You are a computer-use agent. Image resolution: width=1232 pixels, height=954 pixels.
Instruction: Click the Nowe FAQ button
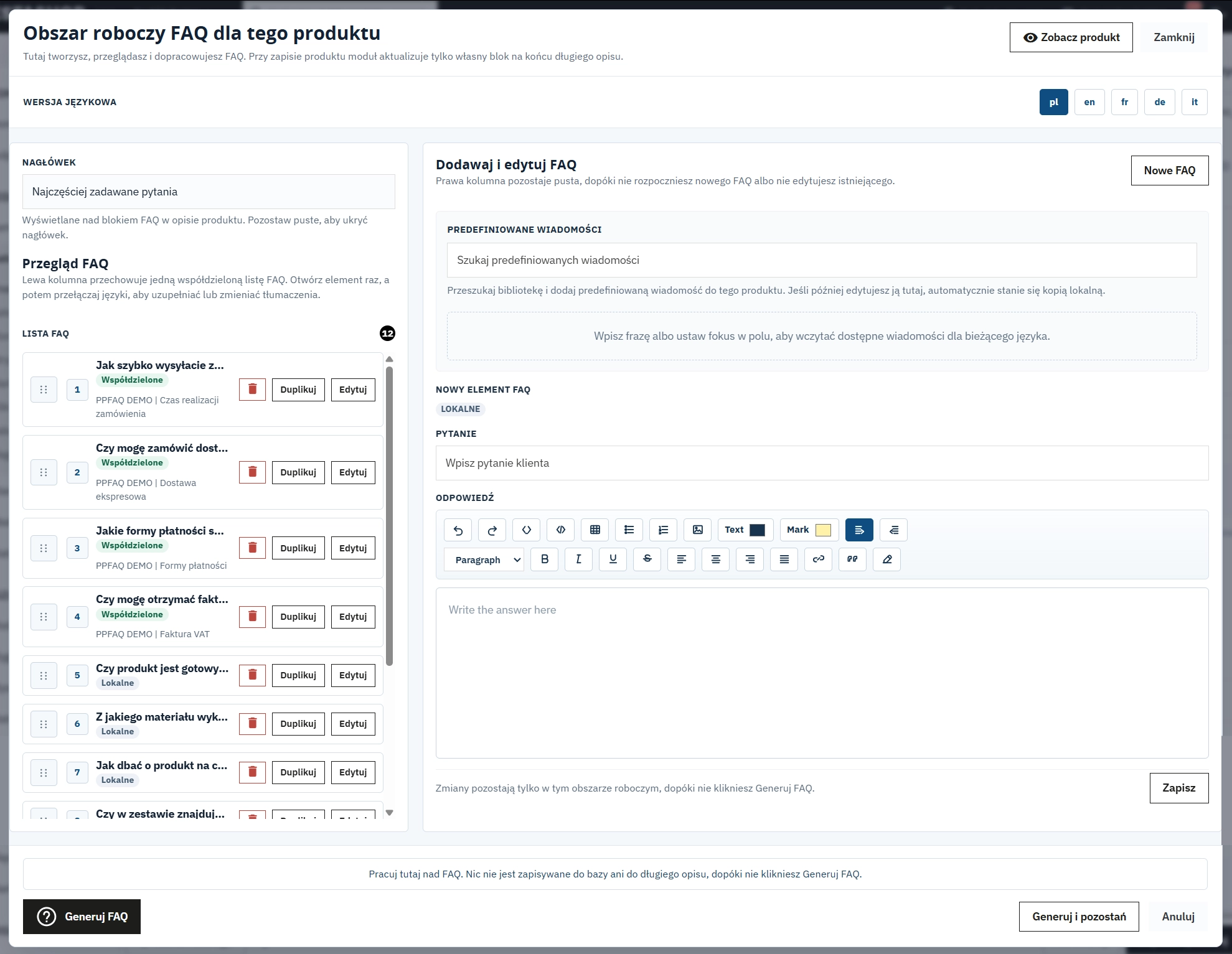tap(1169, 170)
